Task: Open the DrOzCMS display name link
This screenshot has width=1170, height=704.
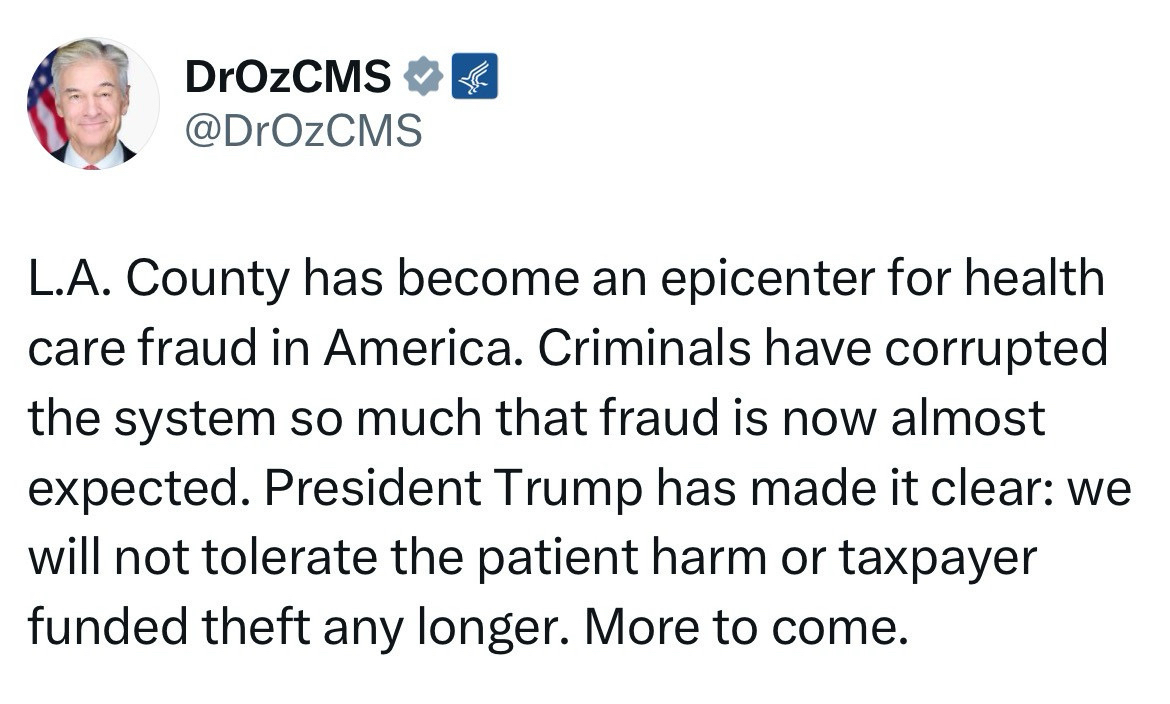Action: click(288, 78)
